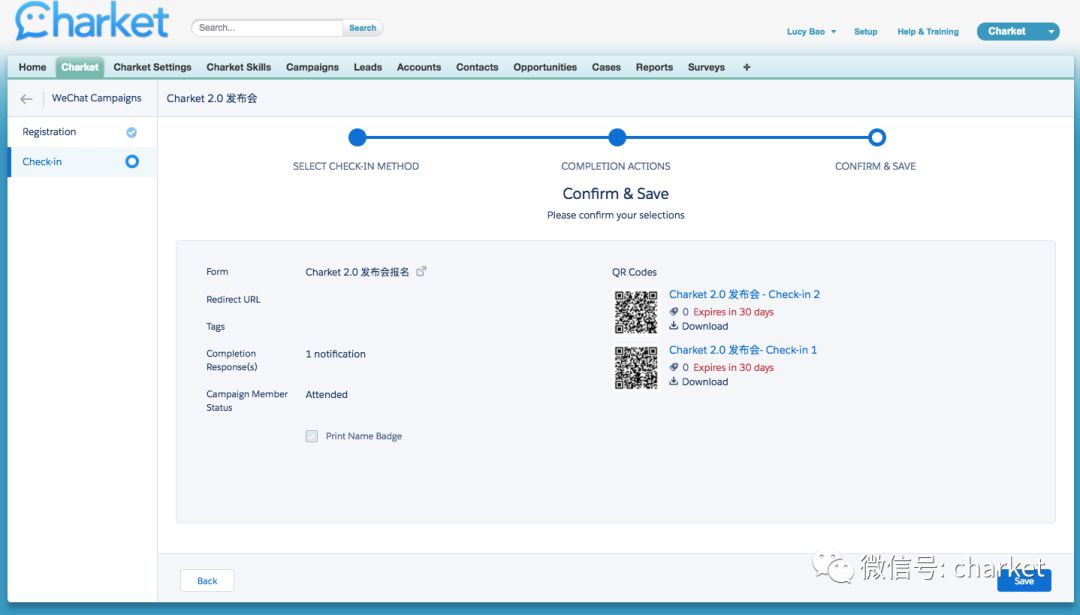This screenshot has width=1080, height=615.
Task: Open the Charket app switcher dropdown
Action: click(x=1050, y=32)
